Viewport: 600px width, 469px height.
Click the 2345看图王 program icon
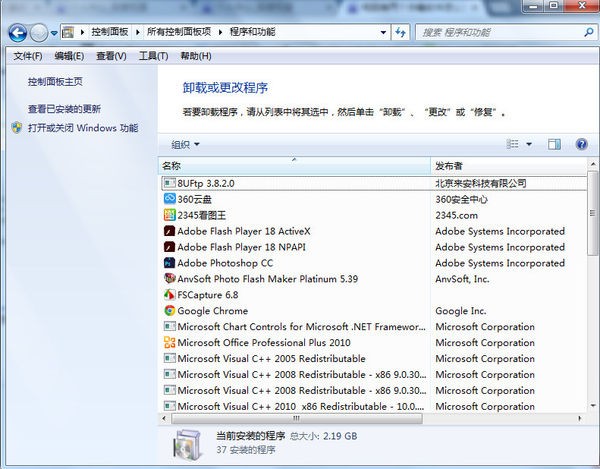[169, 215]
